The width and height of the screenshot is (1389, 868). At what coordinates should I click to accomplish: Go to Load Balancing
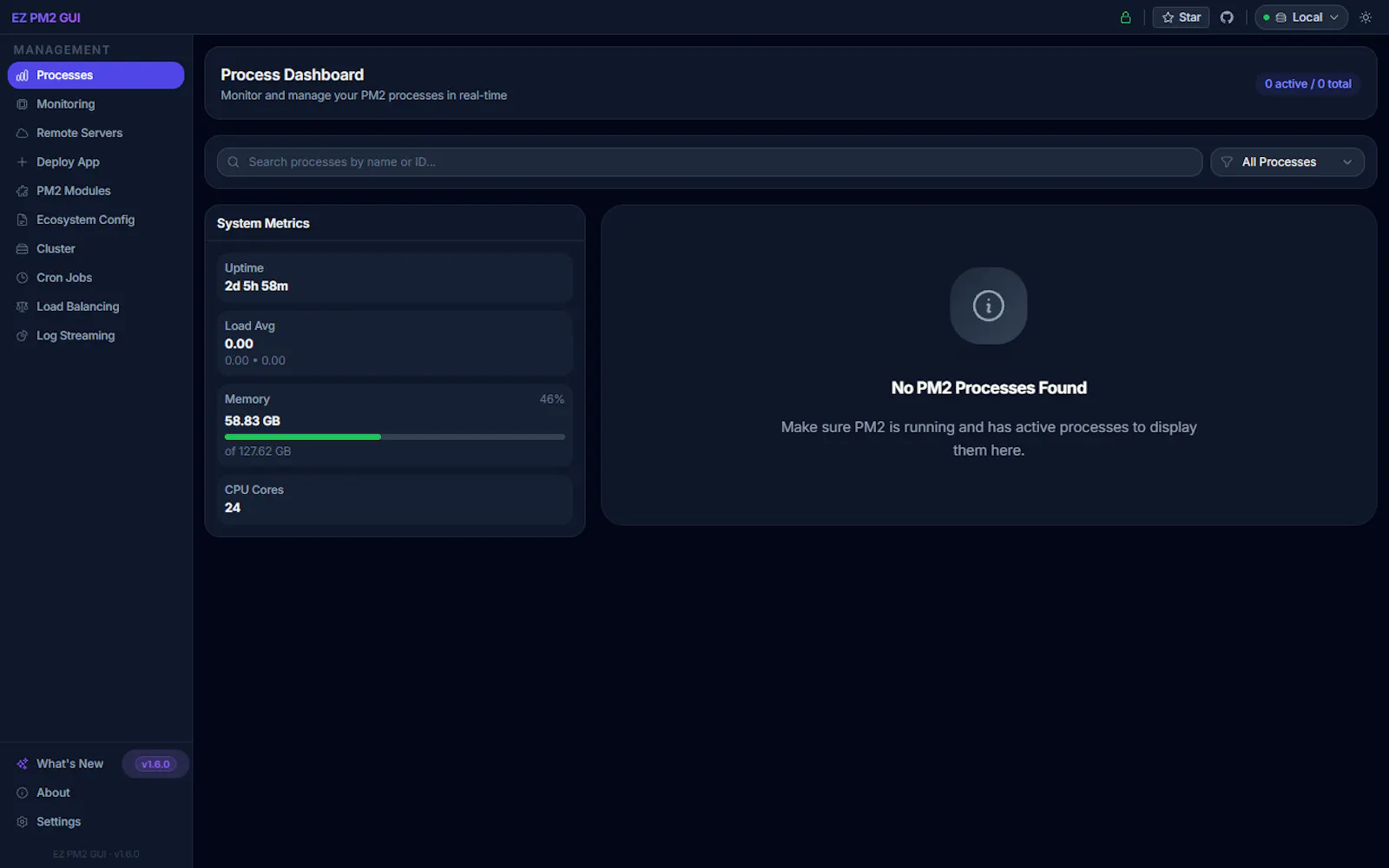point(95,306)
